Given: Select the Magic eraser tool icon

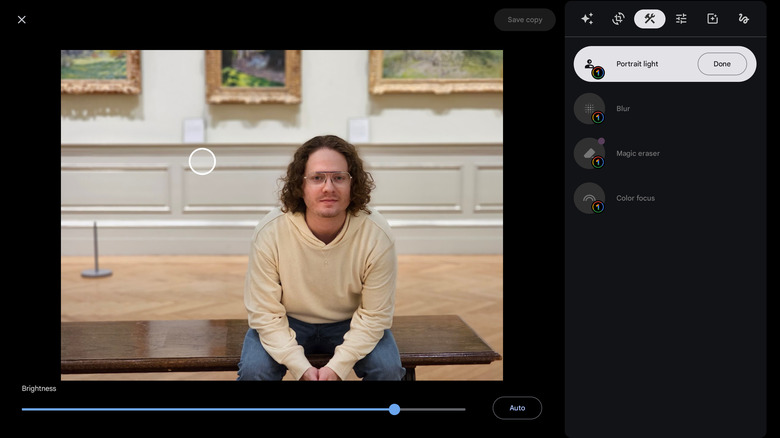Looking at the screenshot, I should click(x=589, y=153).
